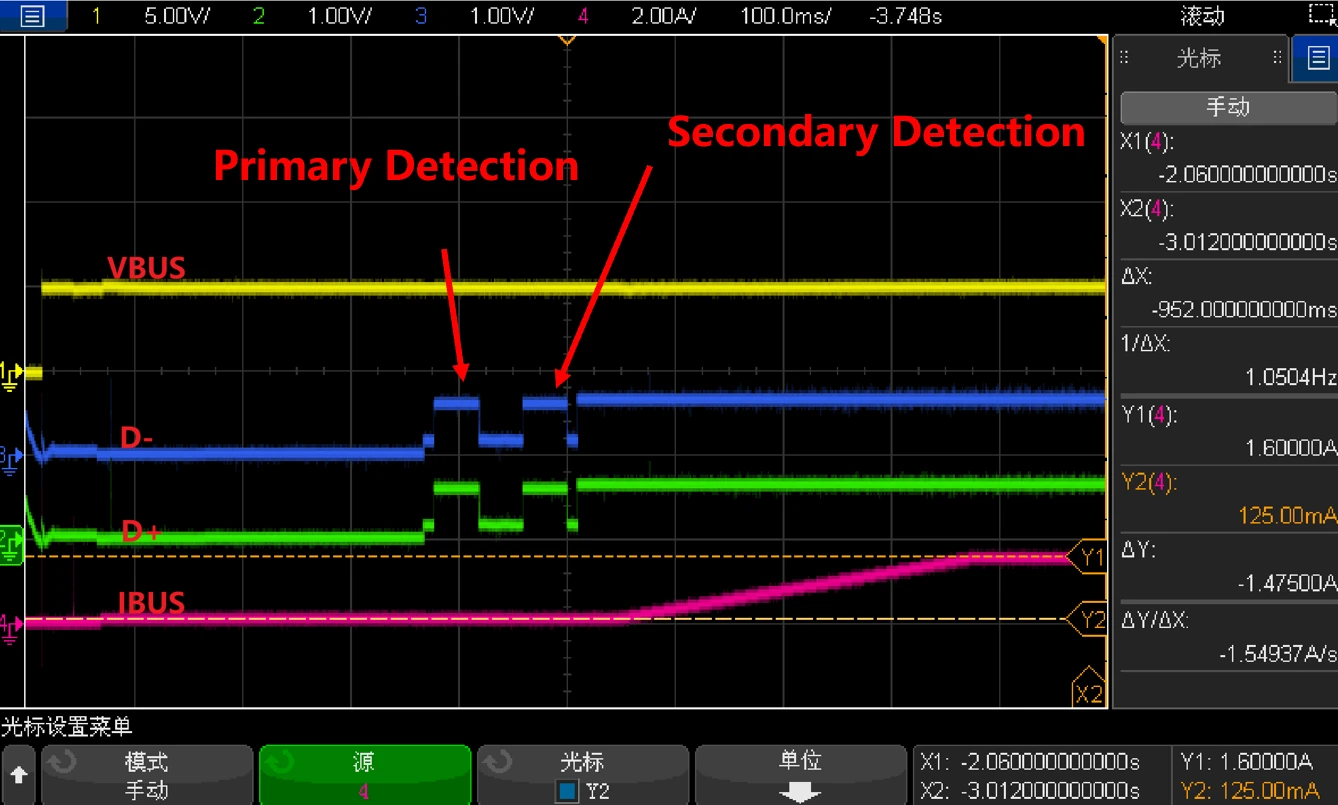Click the blue sidebar list icon
Screen dimensions: 1338x805
(x=1314, y=59)
